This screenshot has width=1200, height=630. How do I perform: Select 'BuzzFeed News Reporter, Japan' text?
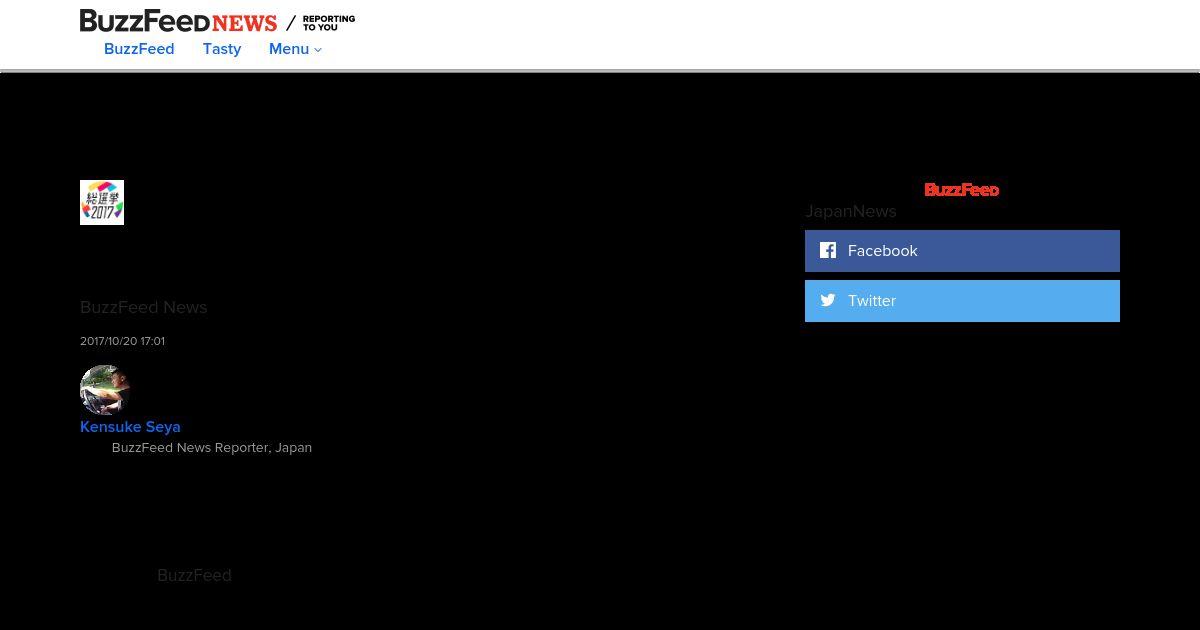click(x=212, y=448)
